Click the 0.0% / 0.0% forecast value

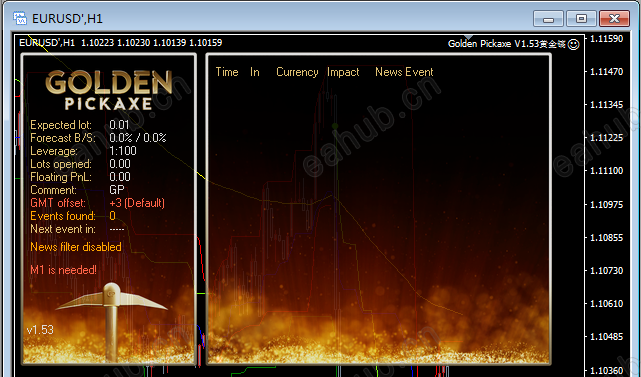pyautogui.click(x=138, y=138)
